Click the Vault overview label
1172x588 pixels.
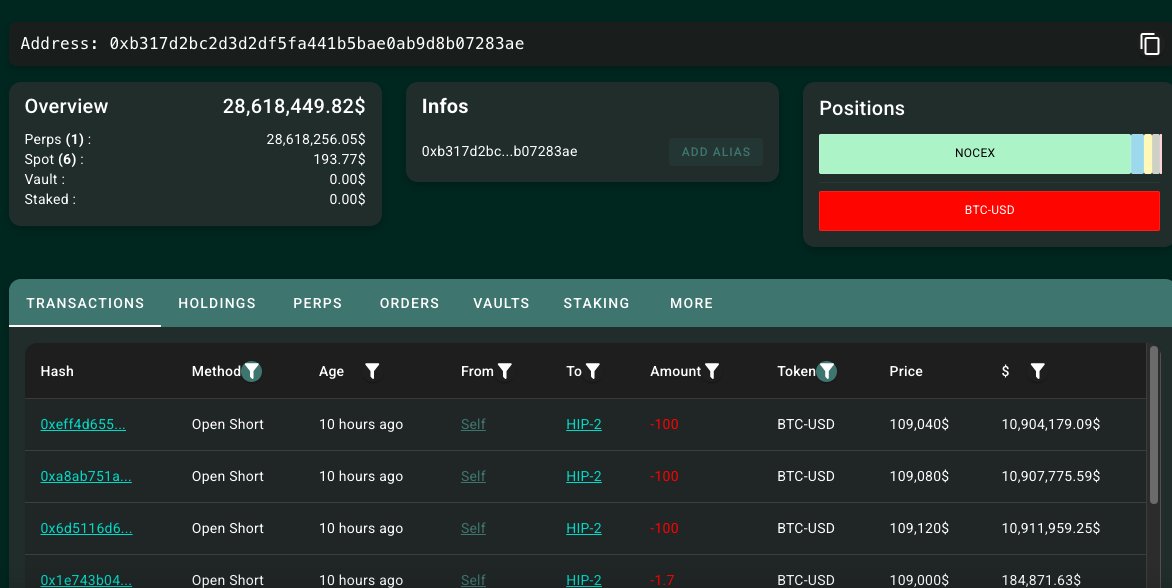coord(45,179)
